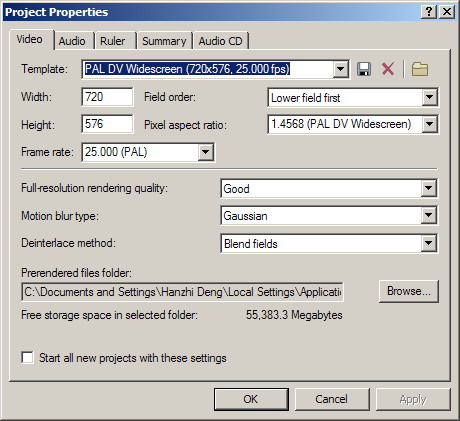Screen dimensions: 460x421
Task: Expand the Motion blur type dropdown
Action: 428,216
